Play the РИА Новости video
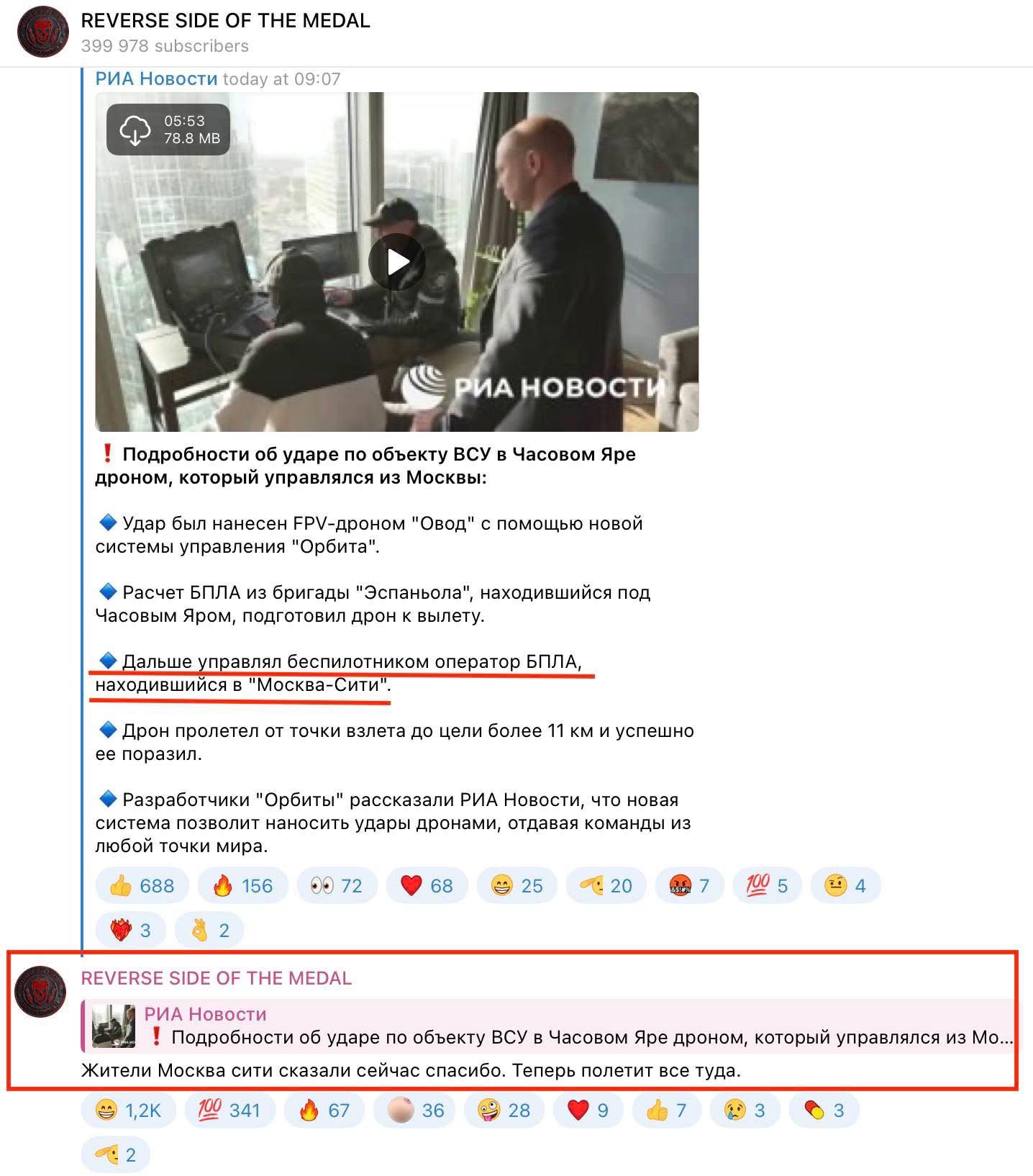Viewport: 1033px width, 1176px height. [397, 262]
